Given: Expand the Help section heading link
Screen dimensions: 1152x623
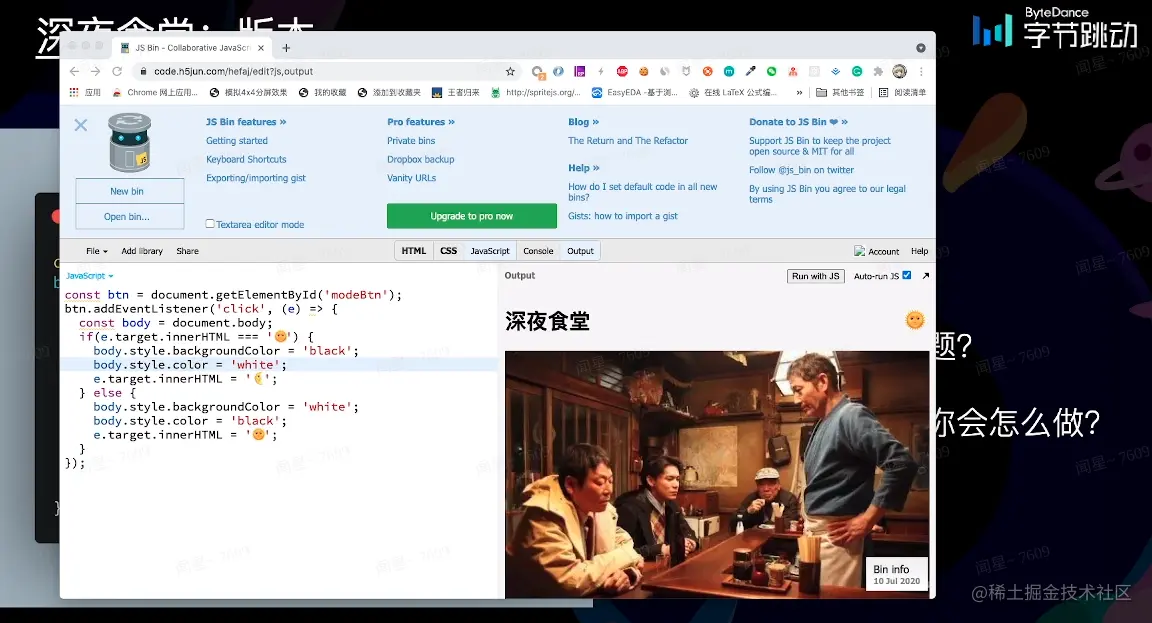Looking at the screenshot, I should 584,168.
